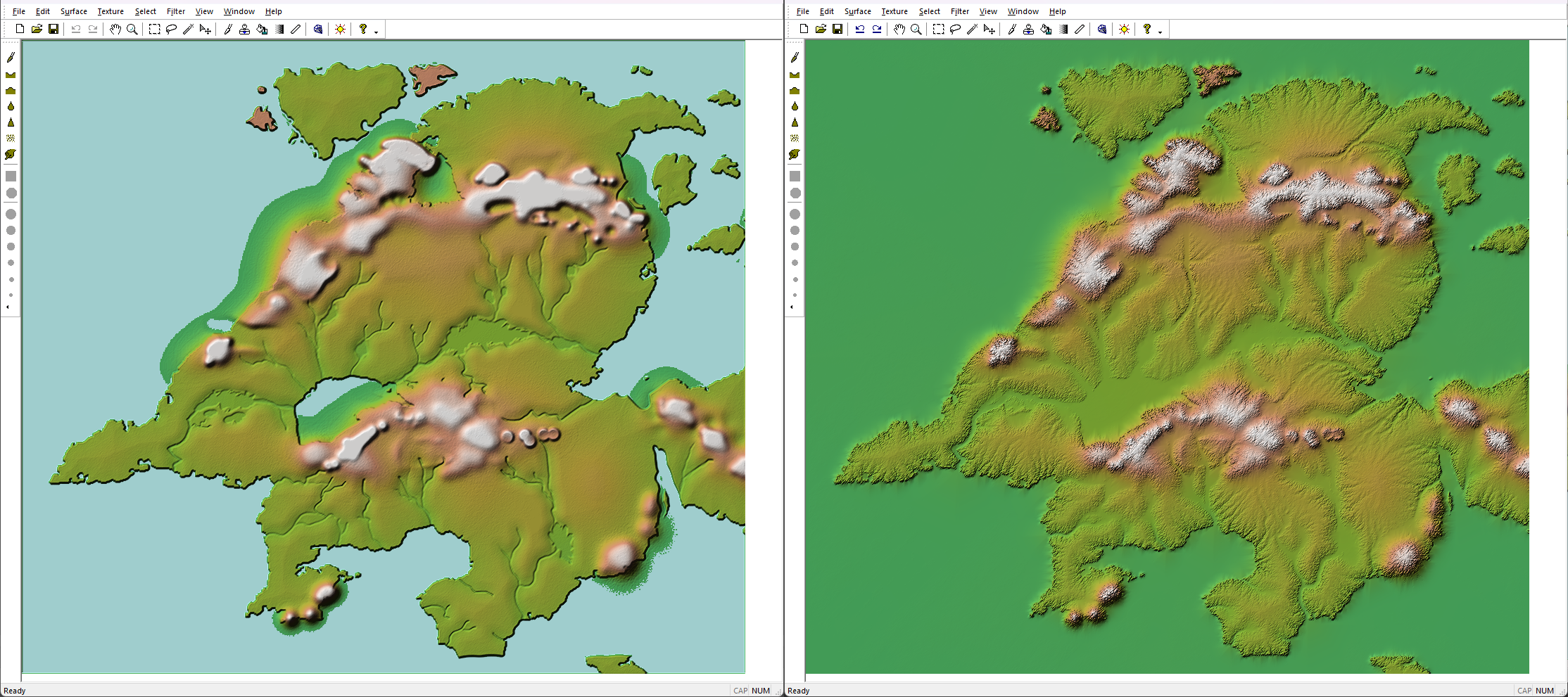Pick lasso selection tool in left window
The image size is (1568, 697).
click(x=171, y=29)
